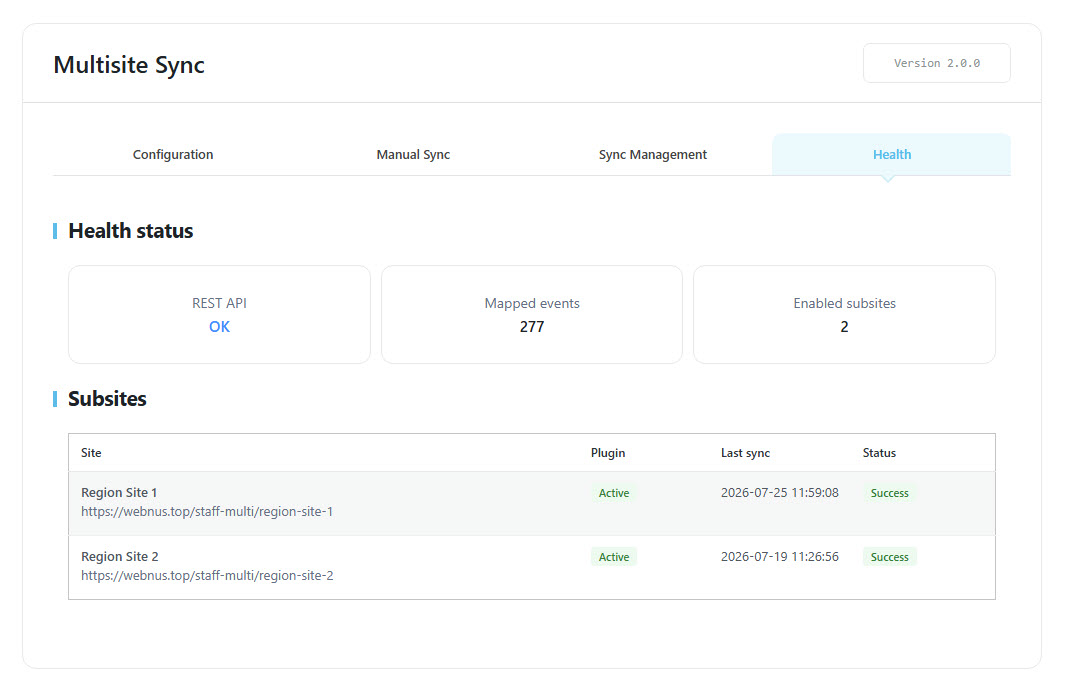Click the Version 2.0.0 badge

937,63
